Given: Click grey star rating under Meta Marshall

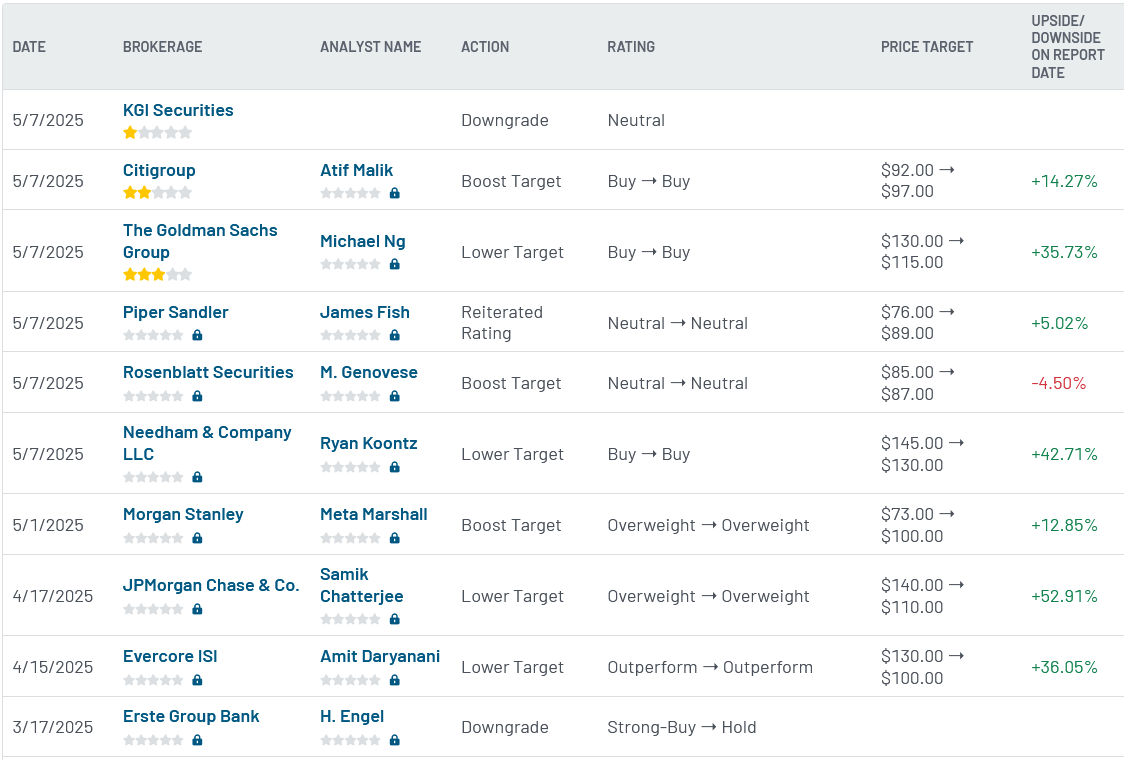Looking at the screenshot, I should (x=350, y=538).
